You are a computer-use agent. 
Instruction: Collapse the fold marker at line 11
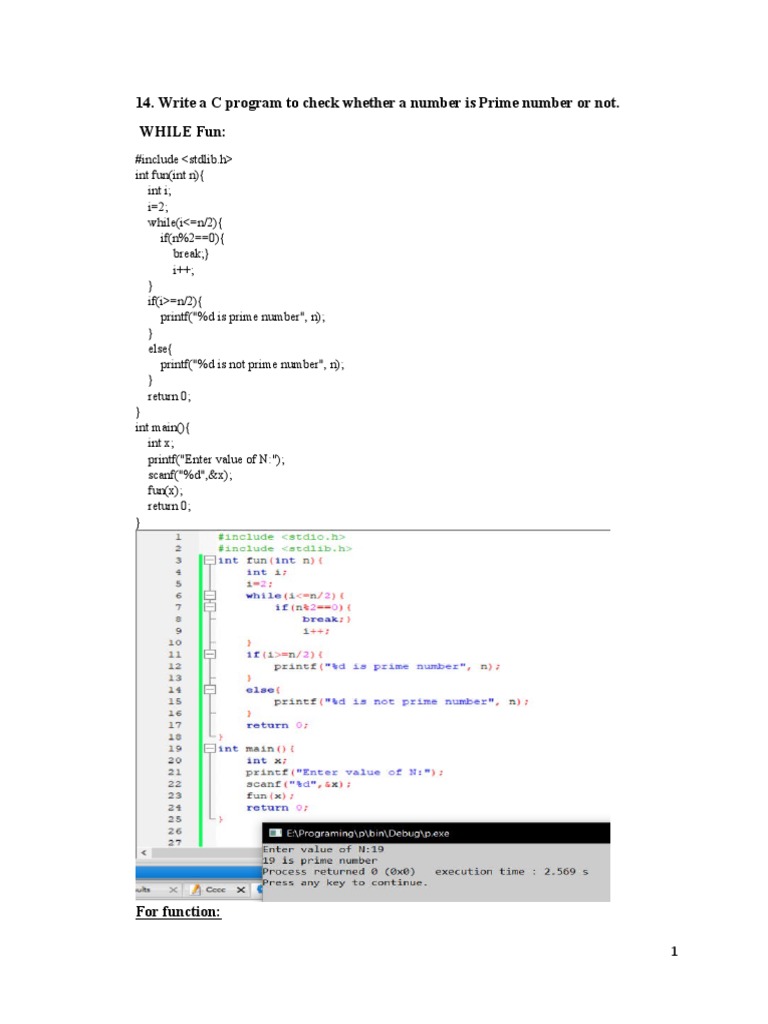tap(210, 654)
